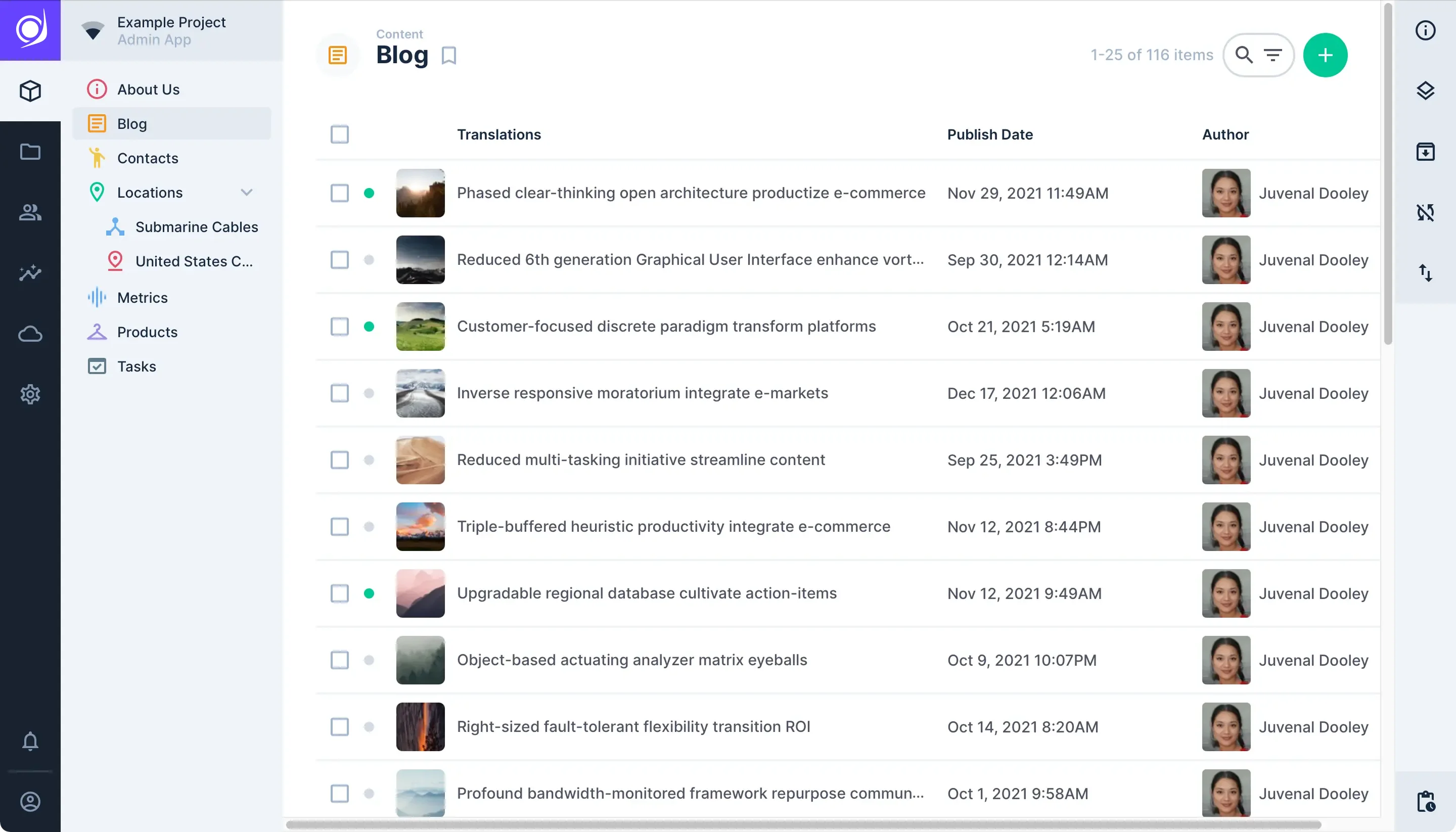This screenshot has width=1456, height=832.
Task: Open the User Directory module
Action: point(30,213)
